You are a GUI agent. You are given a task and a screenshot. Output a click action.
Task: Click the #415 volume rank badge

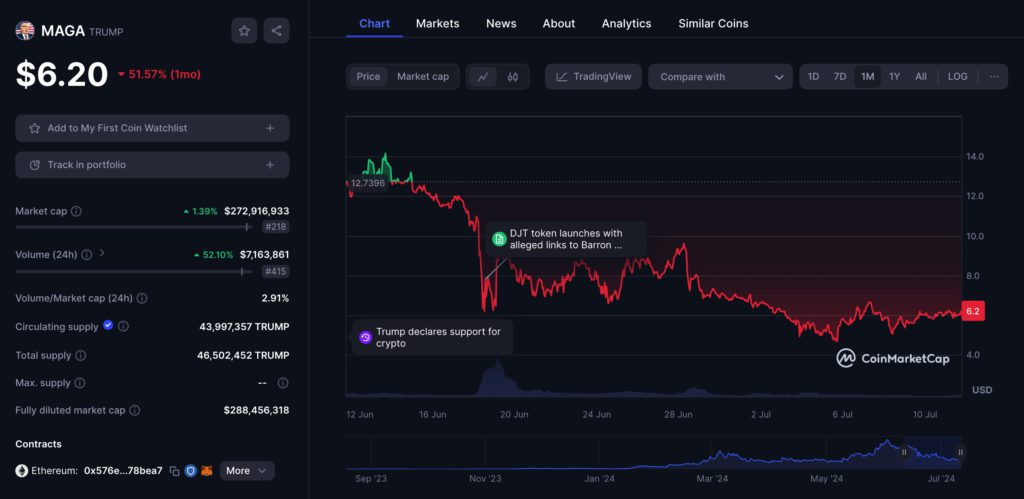[276, 272]
